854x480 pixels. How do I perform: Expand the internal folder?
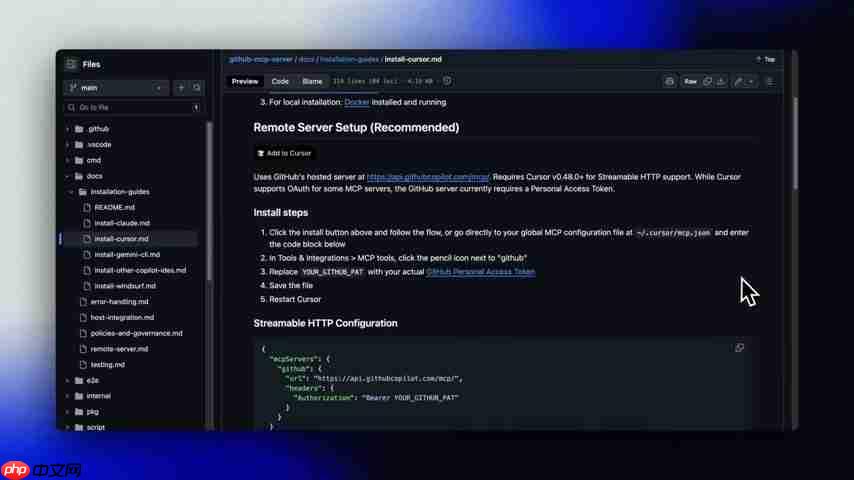(x=68, y=396)
